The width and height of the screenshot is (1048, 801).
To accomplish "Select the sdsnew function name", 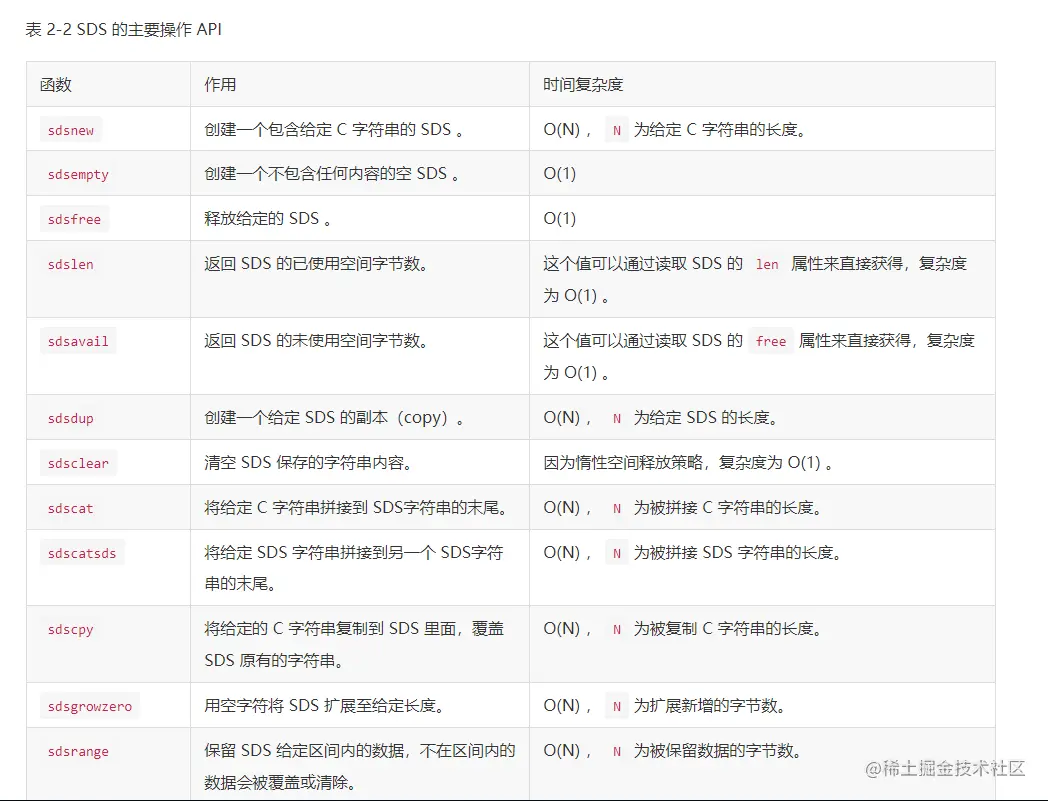I will [71, 130].
